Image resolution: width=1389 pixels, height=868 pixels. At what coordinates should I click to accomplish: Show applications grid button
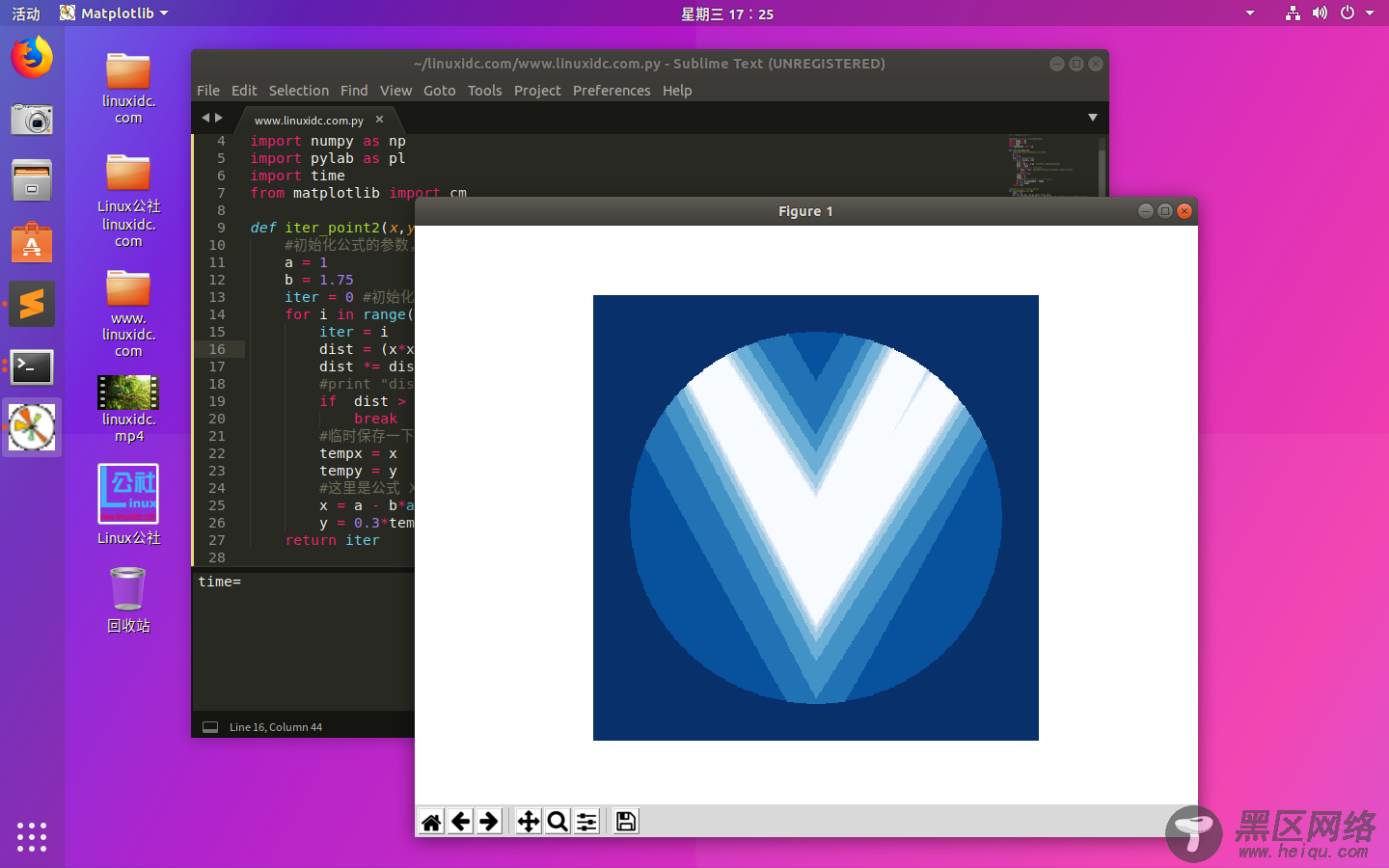click(32, 836)
